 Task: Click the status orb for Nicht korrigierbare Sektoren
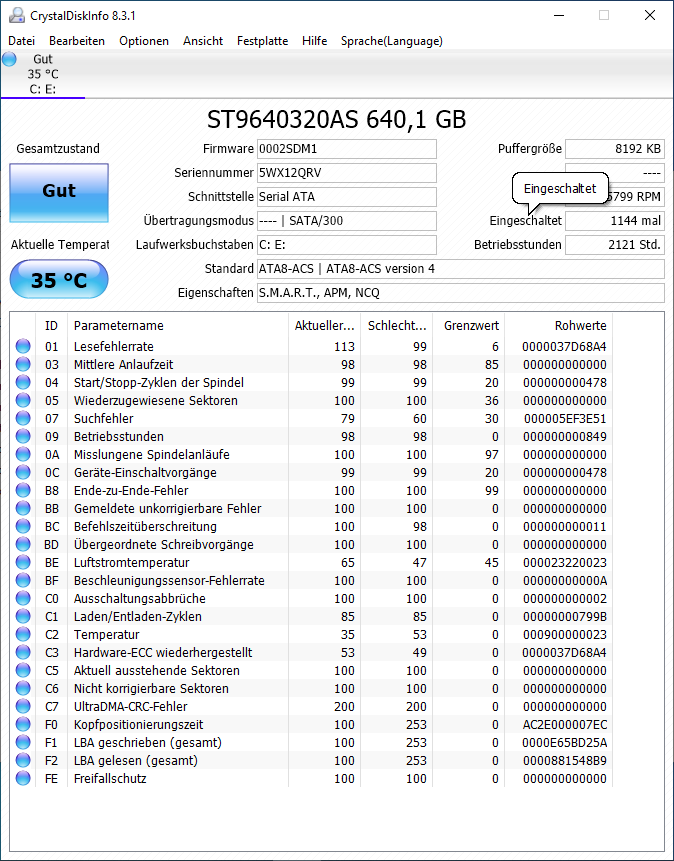coord(23,688)
